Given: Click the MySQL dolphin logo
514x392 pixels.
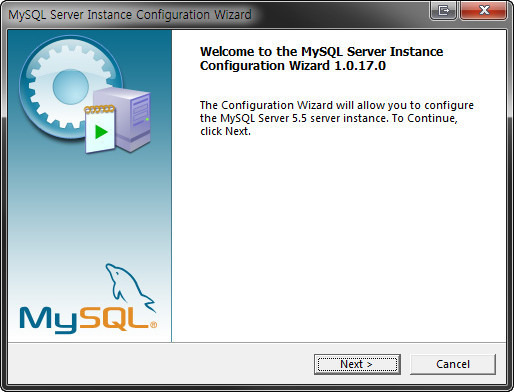Looking at the screenshot, I should click(88, 299).
